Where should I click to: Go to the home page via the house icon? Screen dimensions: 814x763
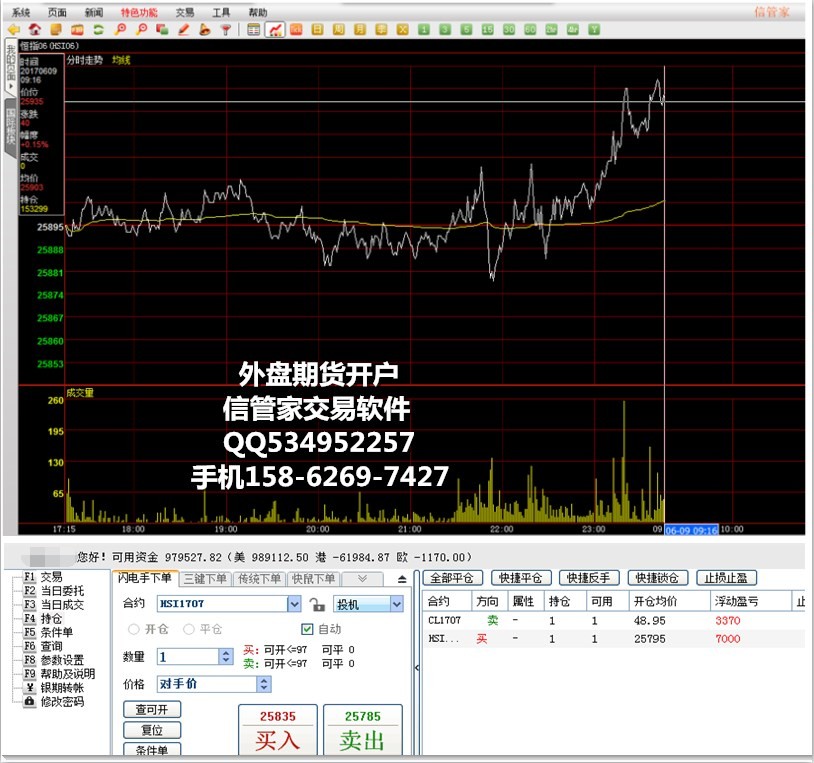click(35, 30)
